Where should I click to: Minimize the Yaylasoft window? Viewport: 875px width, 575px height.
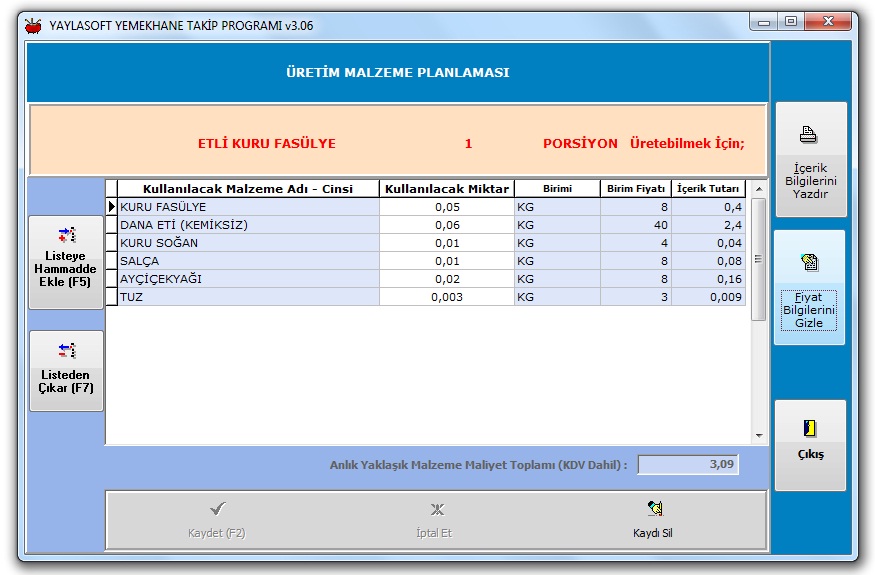[764, 22]
